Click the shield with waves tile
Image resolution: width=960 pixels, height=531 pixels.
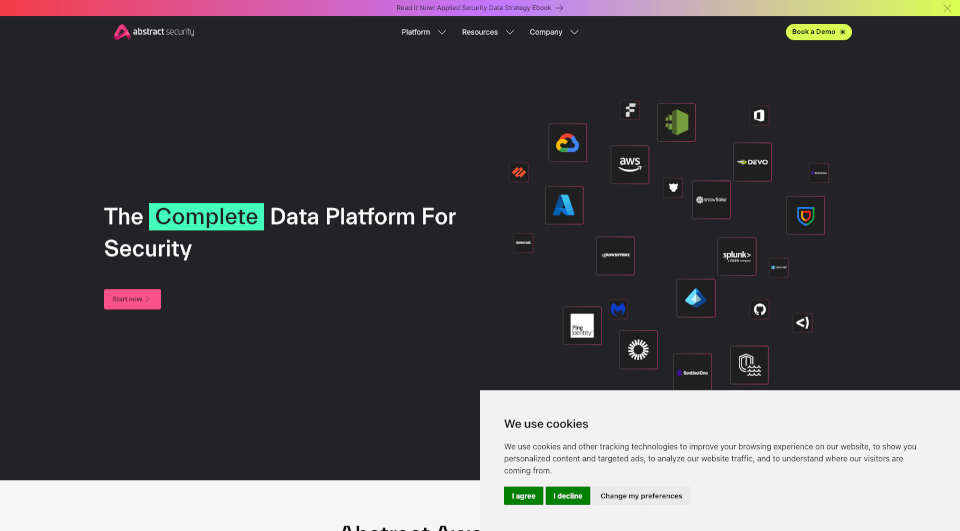tap(749, 365)
